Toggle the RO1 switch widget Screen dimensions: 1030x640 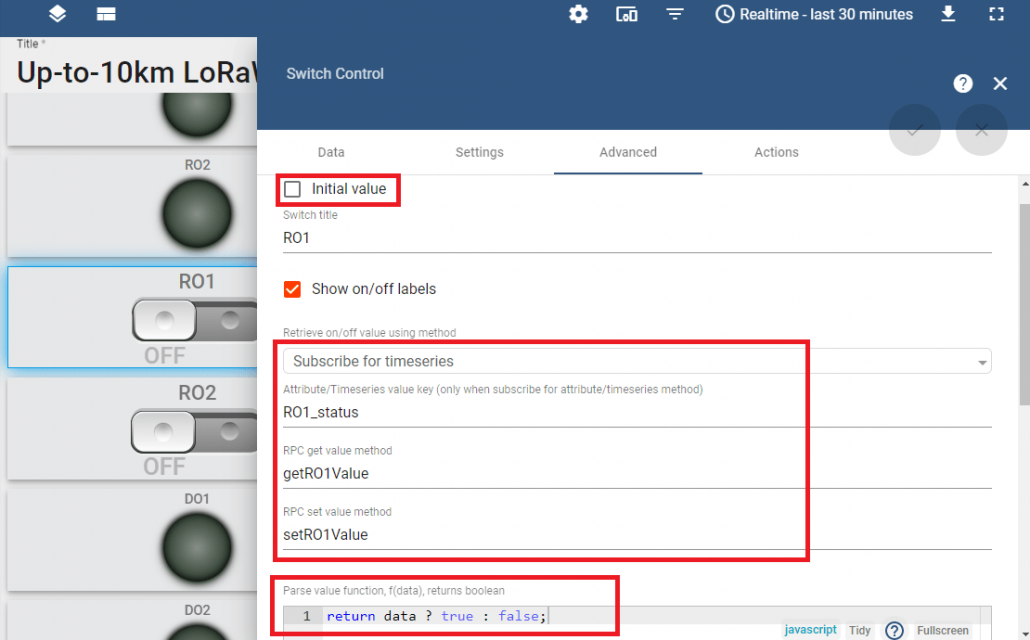[196, 321]
